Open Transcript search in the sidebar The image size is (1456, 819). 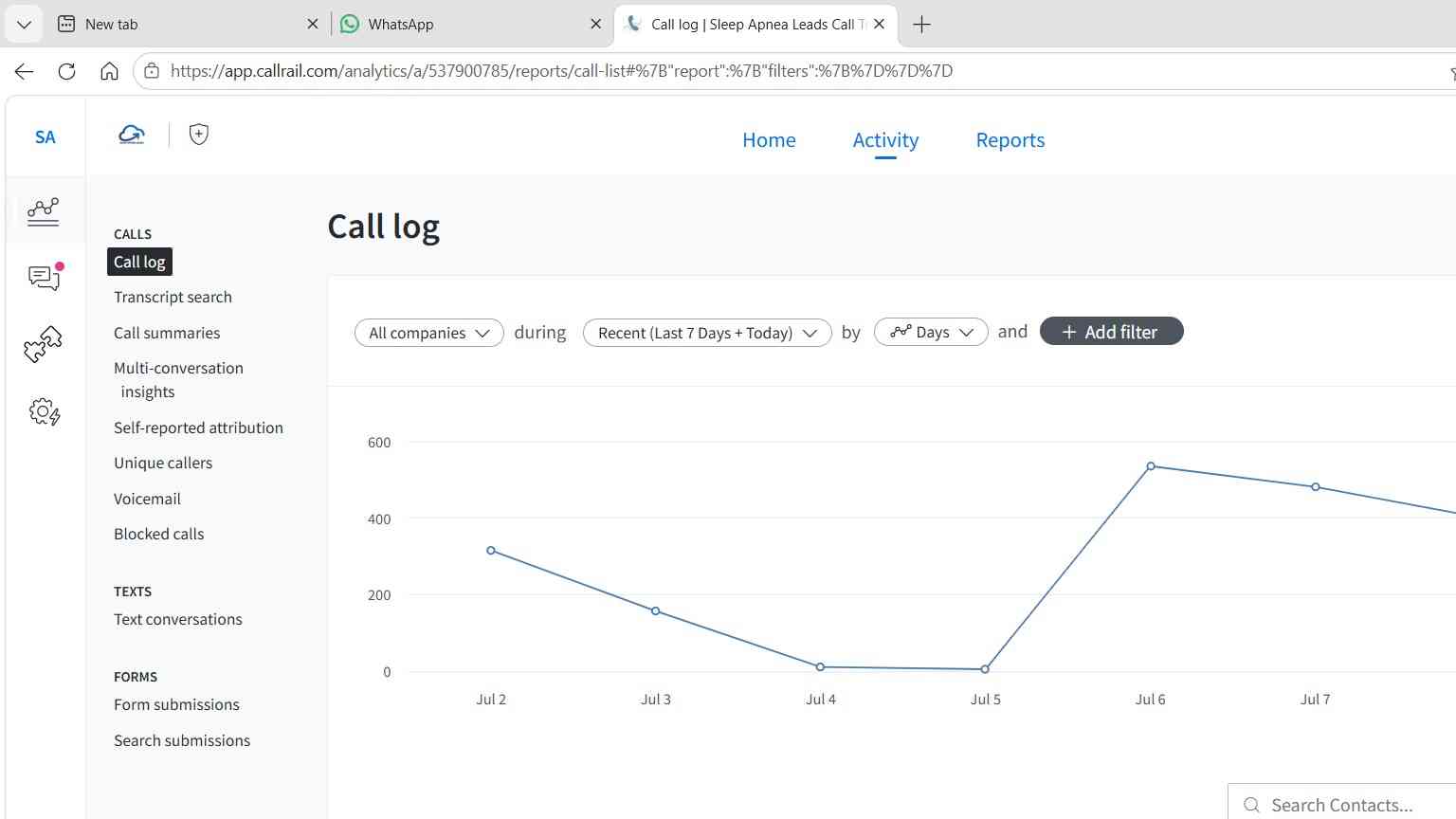[x=173, y=297]
